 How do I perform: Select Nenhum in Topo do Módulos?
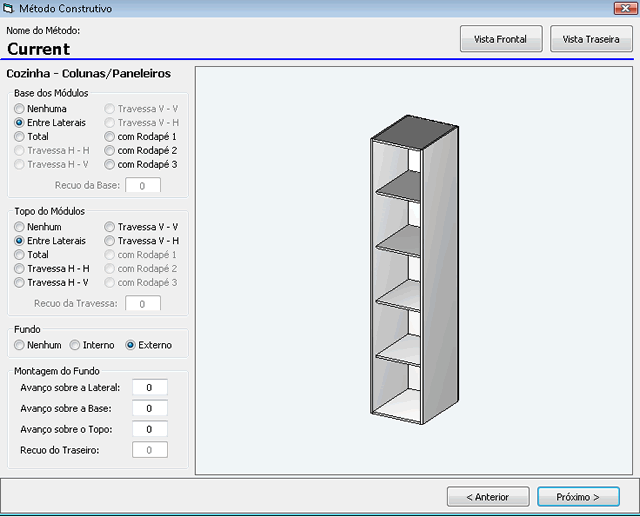coord(38,227)
